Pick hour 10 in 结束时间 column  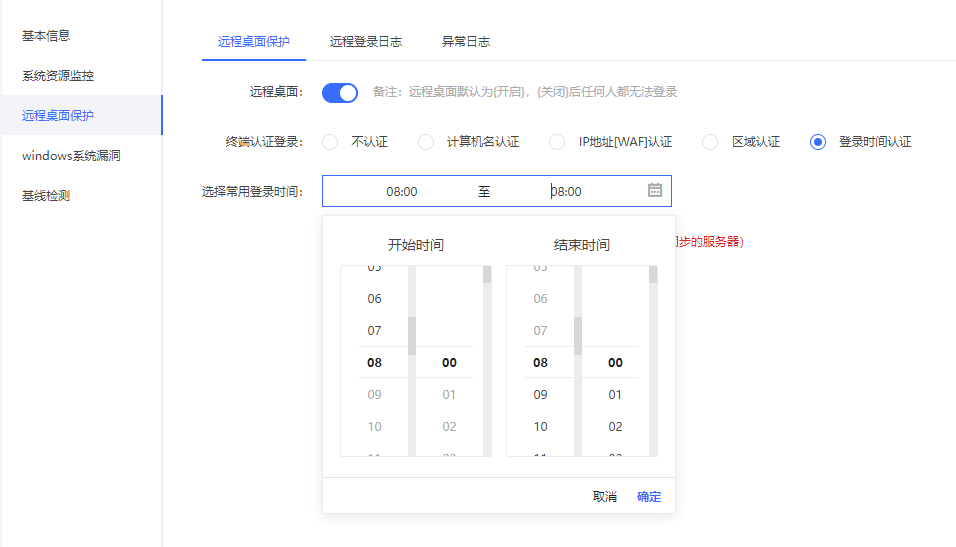pyautogui.click(x=540, y=427)
